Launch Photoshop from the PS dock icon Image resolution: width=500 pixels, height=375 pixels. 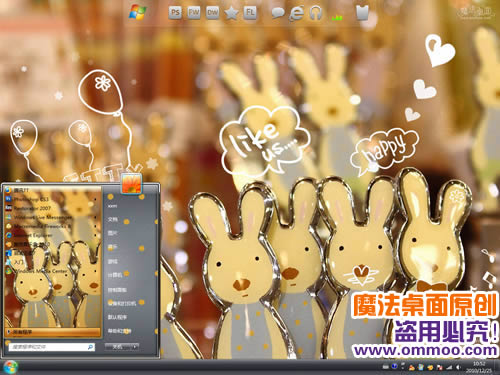pos(175,13)
